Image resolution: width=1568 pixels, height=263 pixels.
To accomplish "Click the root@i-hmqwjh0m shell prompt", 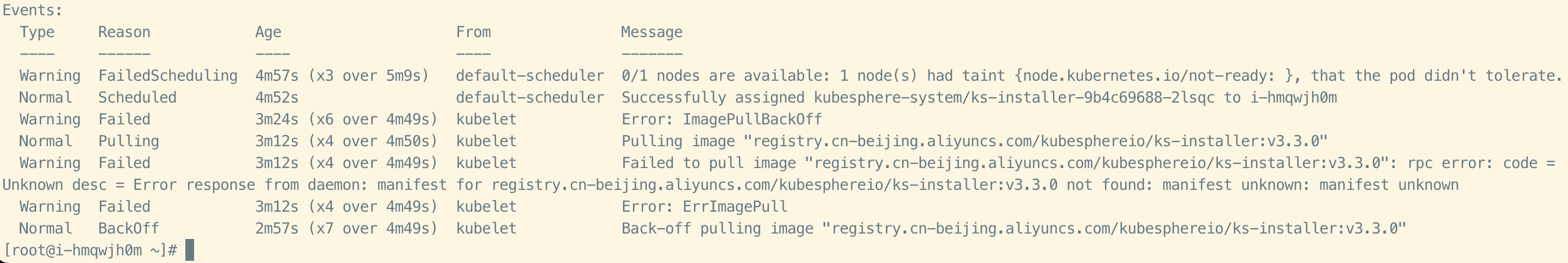I will 90,250.
